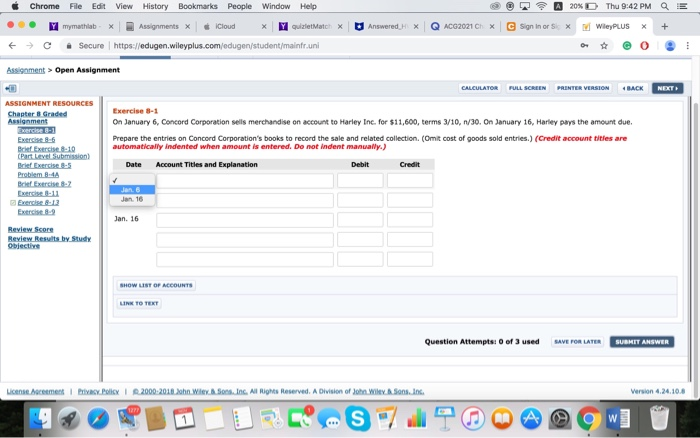This screenshot has width=700, height=438.
Task: Click the AirPlay display icon
Action: (x=525, y=6)
